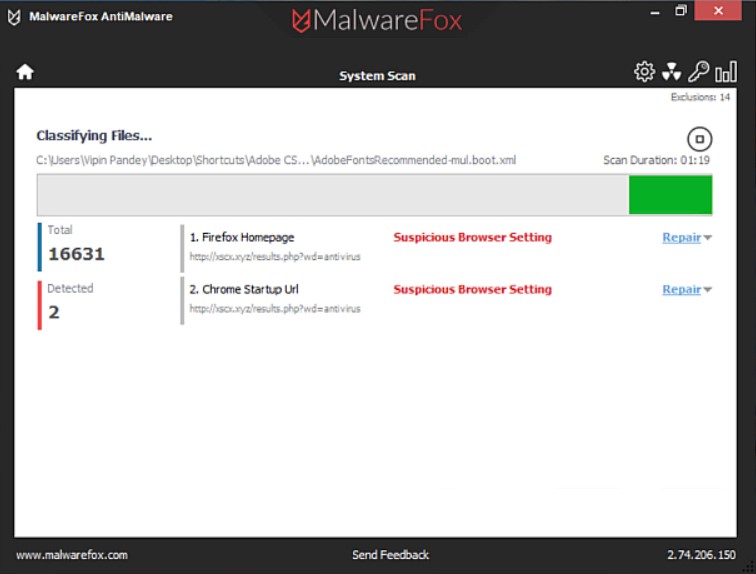Expand Repair dropdown arrow for Chrome Startup Url
Screen dimensions: 756x574
click(707, 290)
